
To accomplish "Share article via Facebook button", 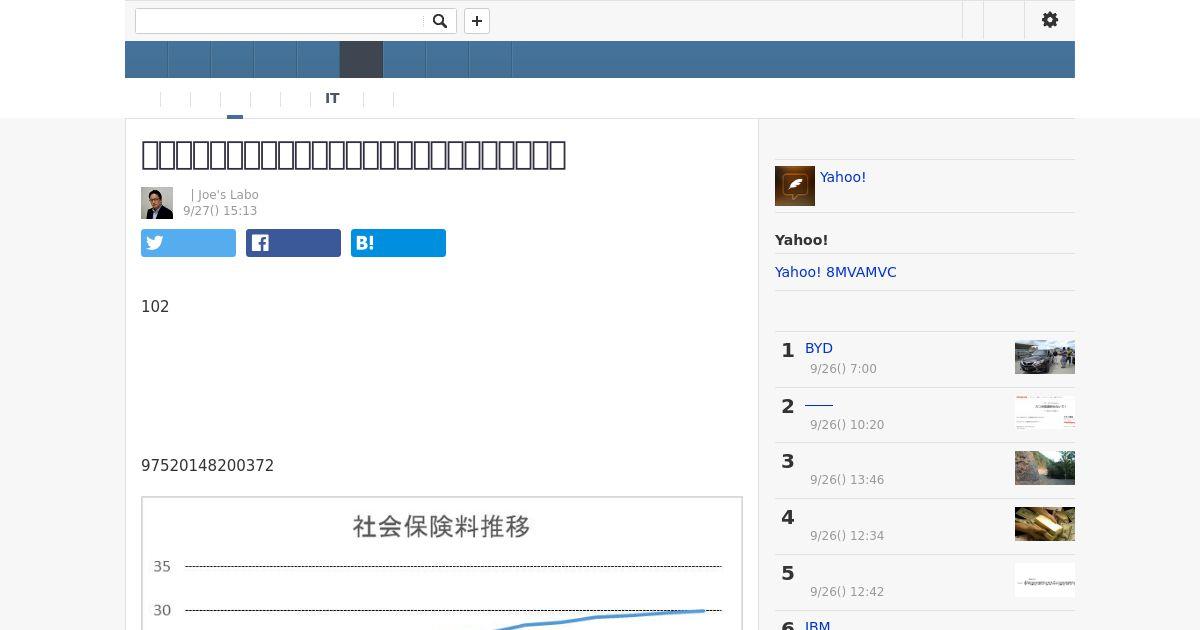I will point(293,243).
